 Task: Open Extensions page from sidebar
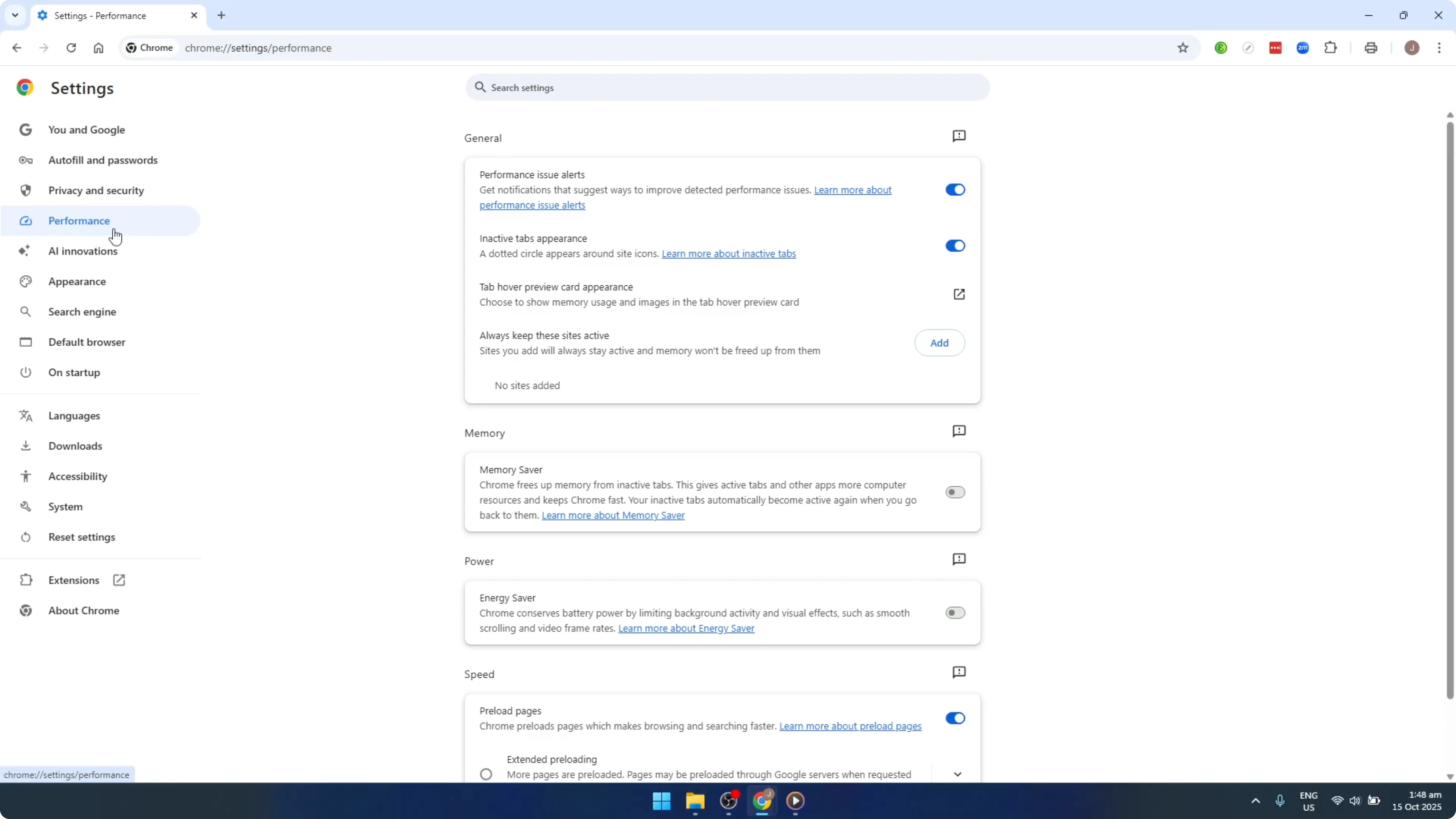[x=100, y=580]
